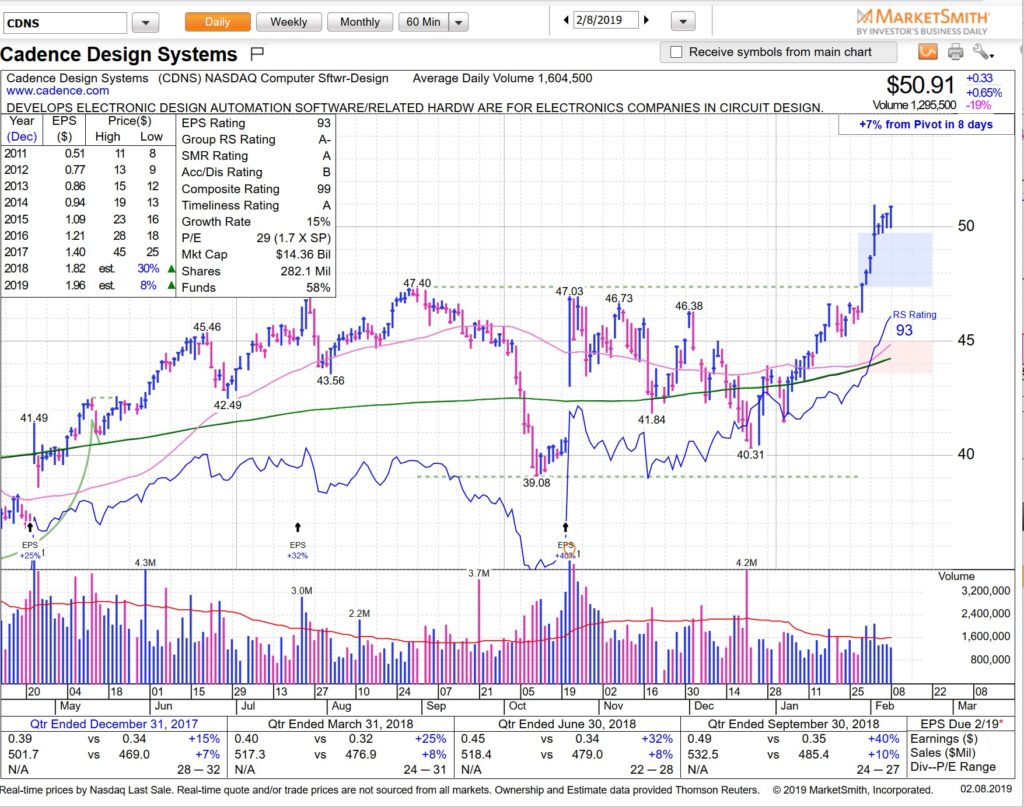Switch to the Daily chart view
1024x807 pixels.
point(217,22)
